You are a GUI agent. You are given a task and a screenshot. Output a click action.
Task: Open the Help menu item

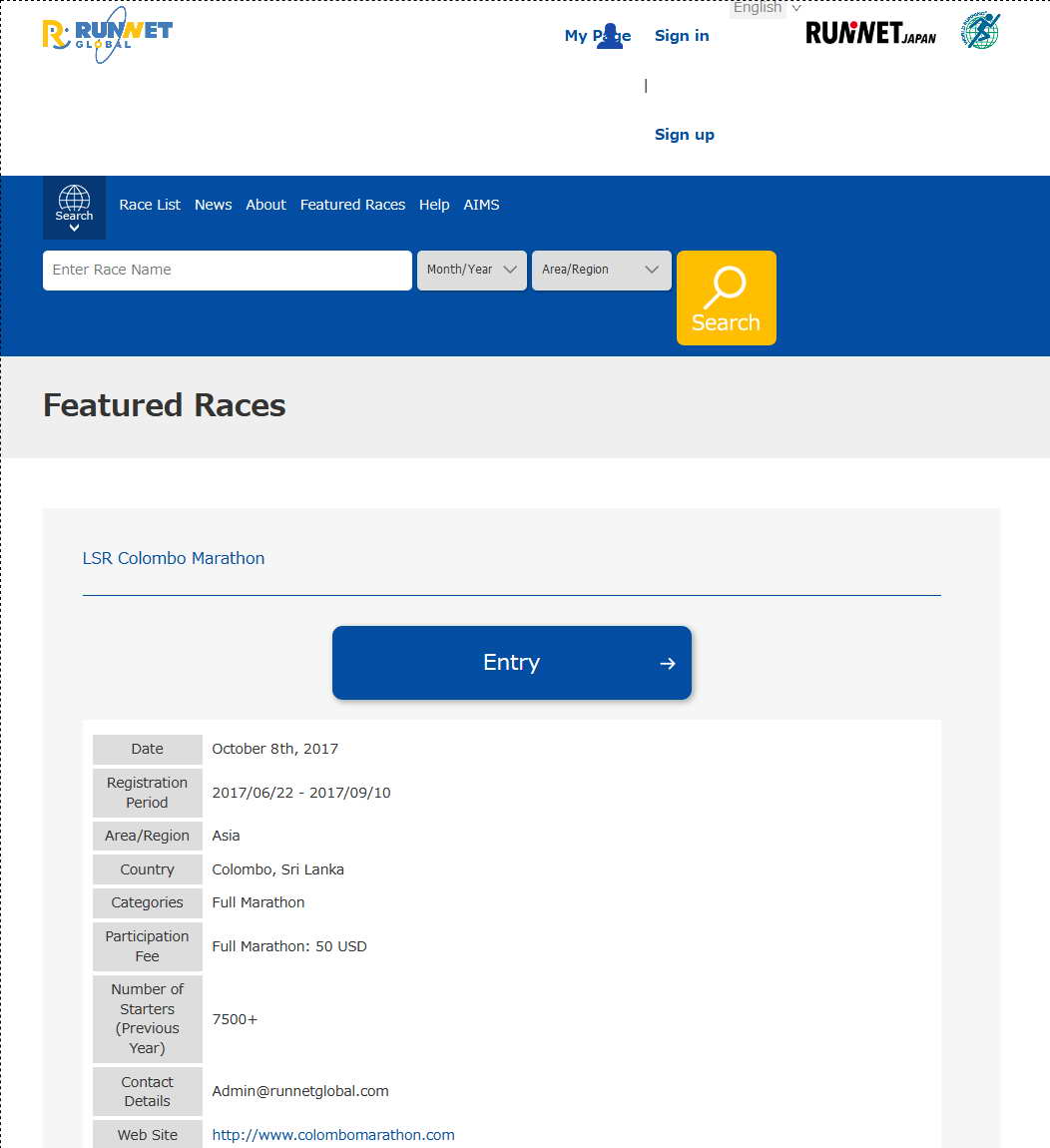coord(434,205)
